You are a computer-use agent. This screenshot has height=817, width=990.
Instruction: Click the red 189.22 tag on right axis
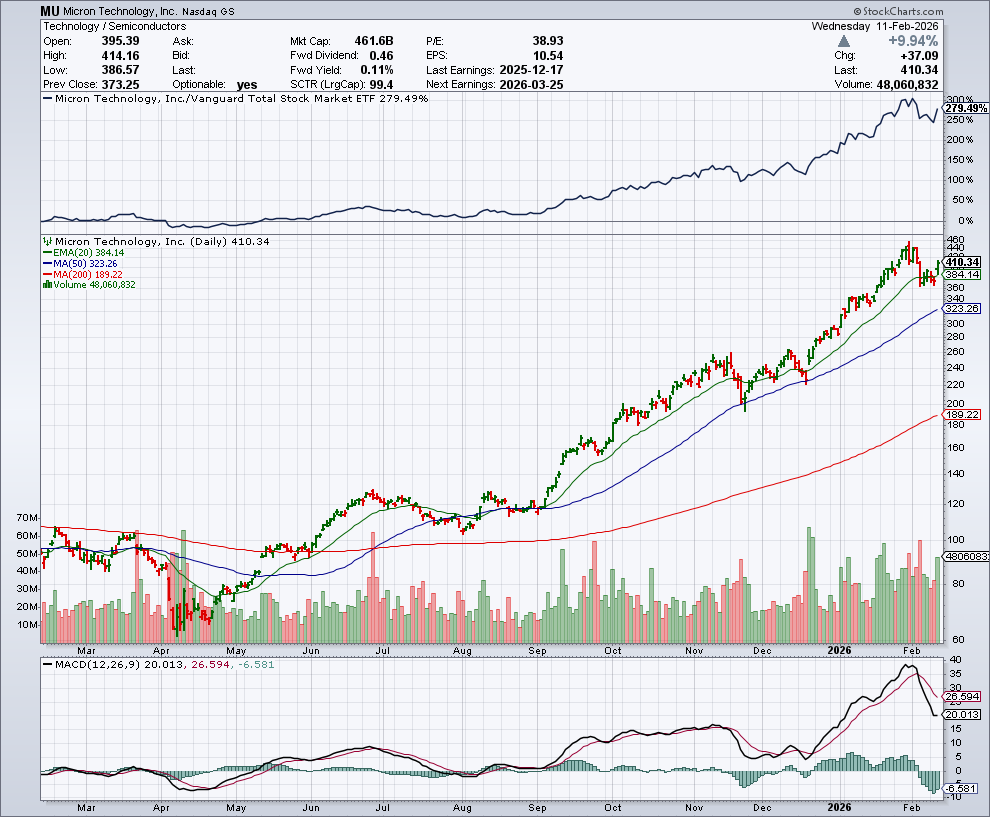click(x=962, y=415)
